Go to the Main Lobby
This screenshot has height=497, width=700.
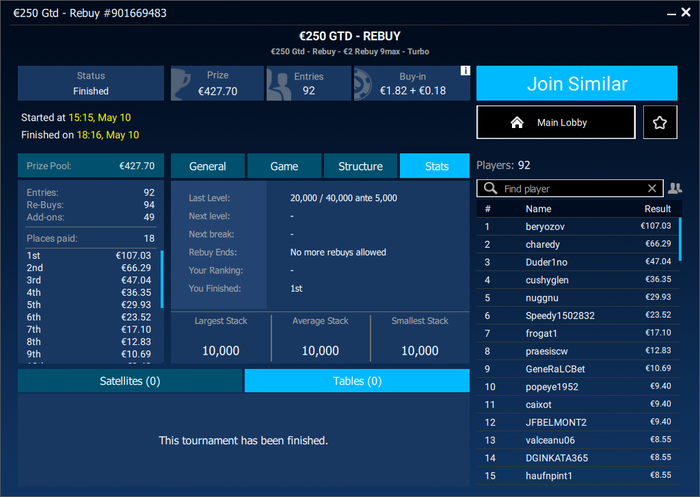[556, 122]
